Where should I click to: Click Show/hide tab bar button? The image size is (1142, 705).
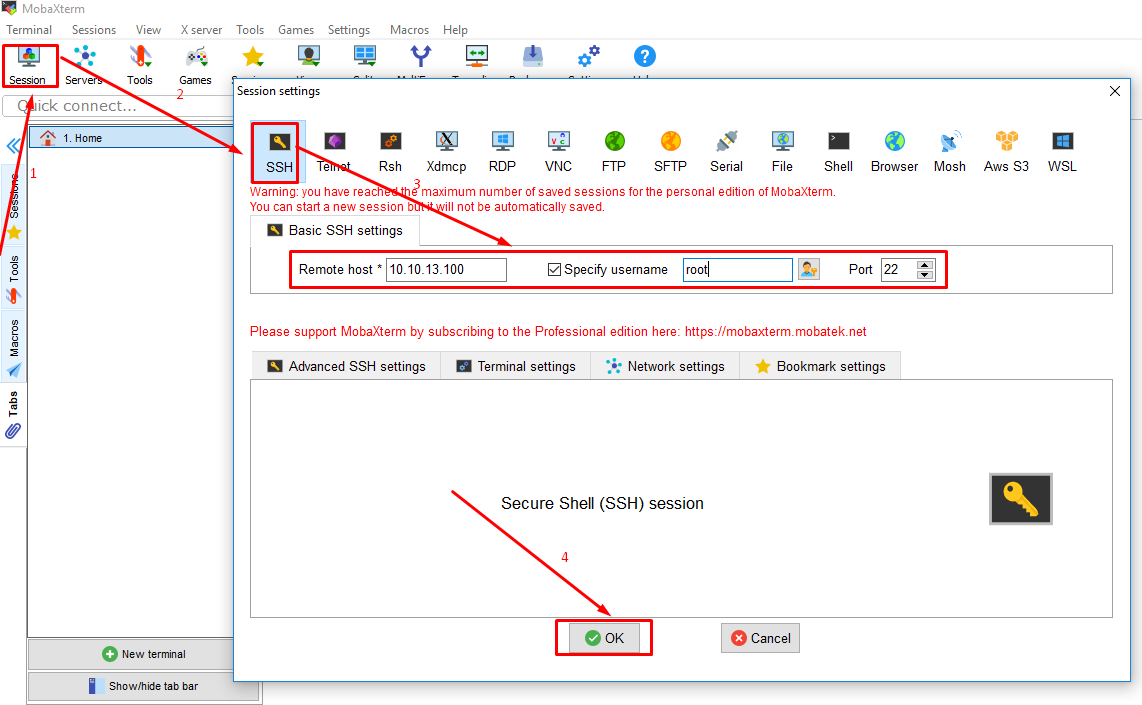(x=144, y=686)
